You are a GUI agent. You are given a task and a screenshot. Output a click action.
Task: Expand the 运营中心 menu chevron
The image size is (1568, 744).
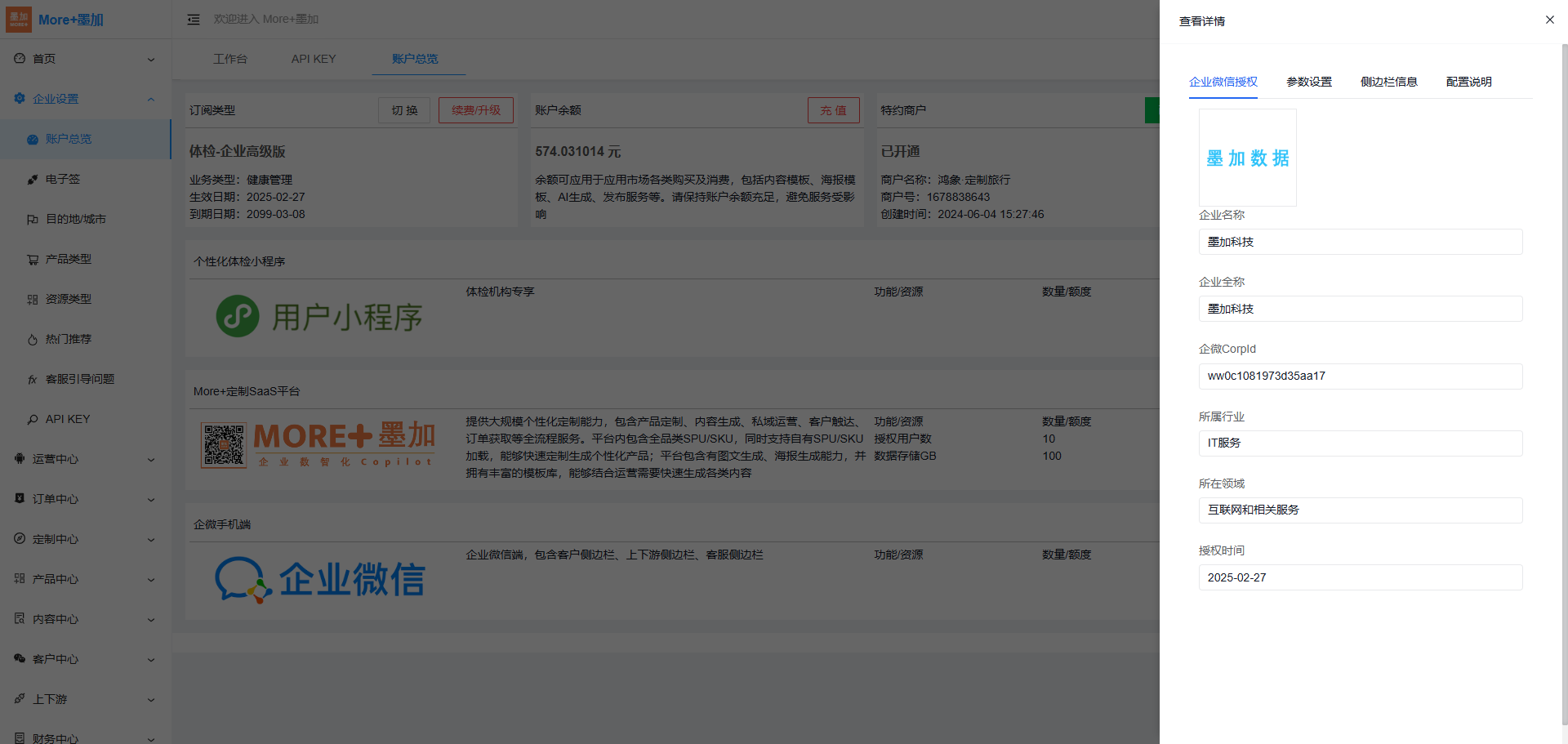coord(151,460)
